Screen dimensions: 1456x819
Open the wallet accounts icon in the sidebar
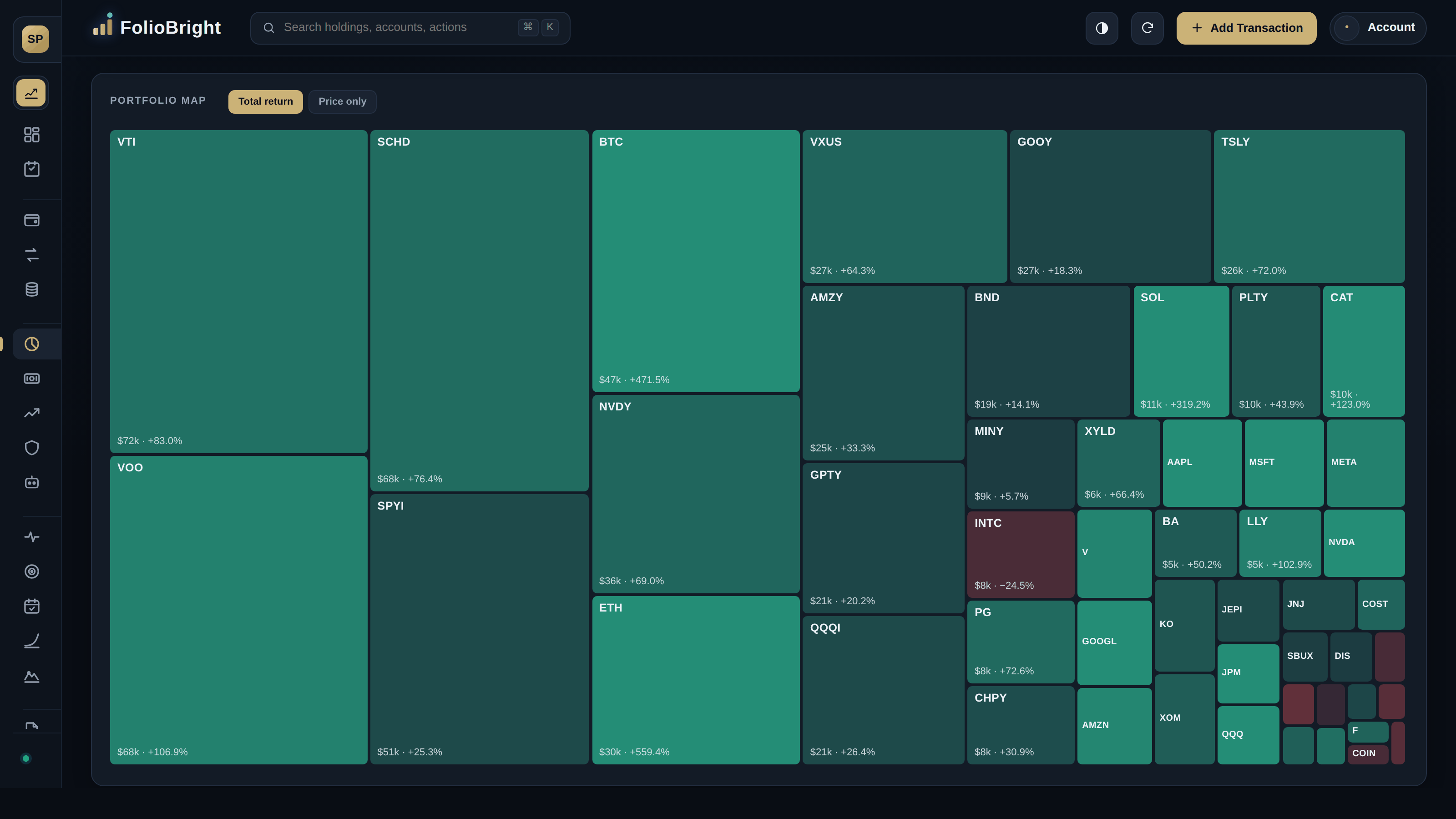point(32,220)
